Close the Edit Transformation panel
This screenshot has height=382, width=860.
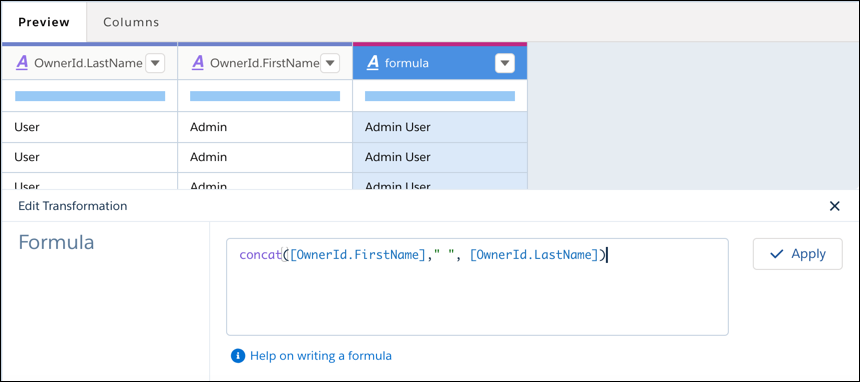tap(834, 206)
